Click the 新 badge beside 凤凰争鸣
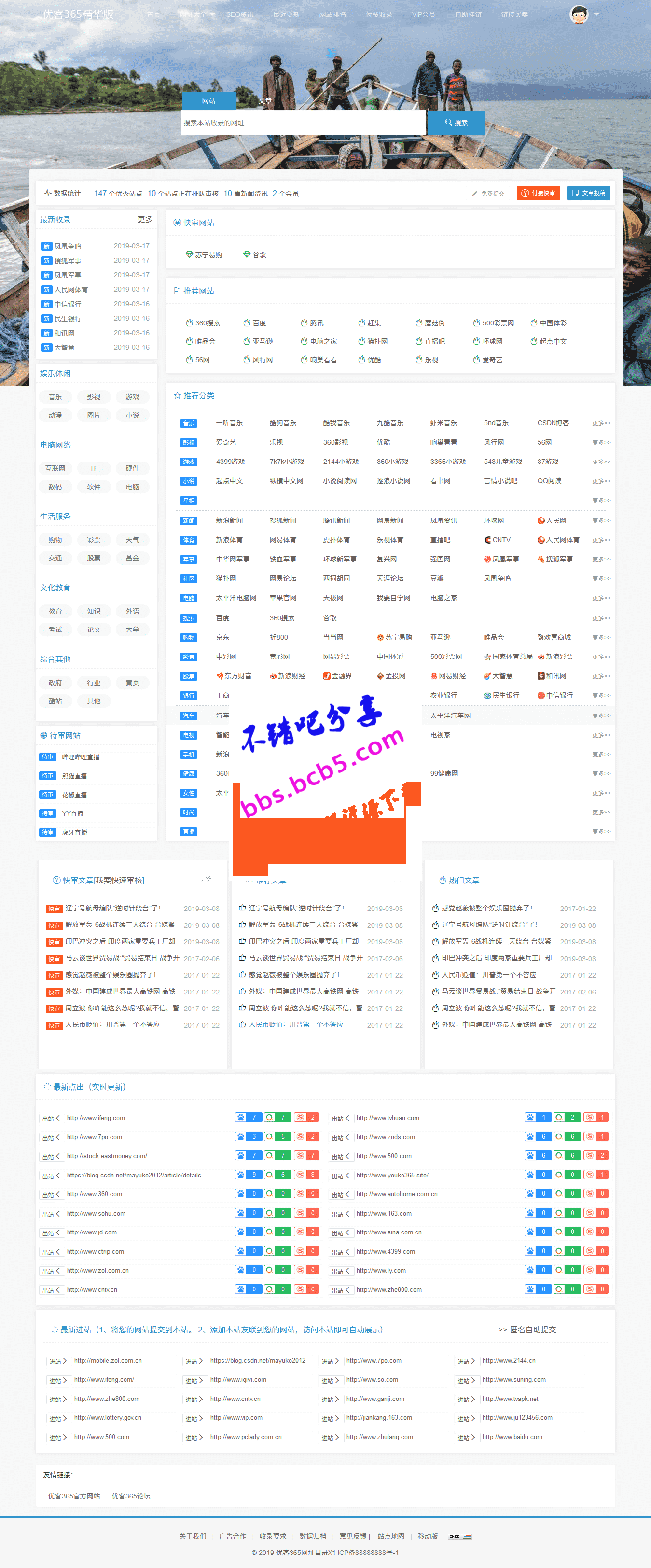Viewport: 651px width, 1568px height. 46,246
